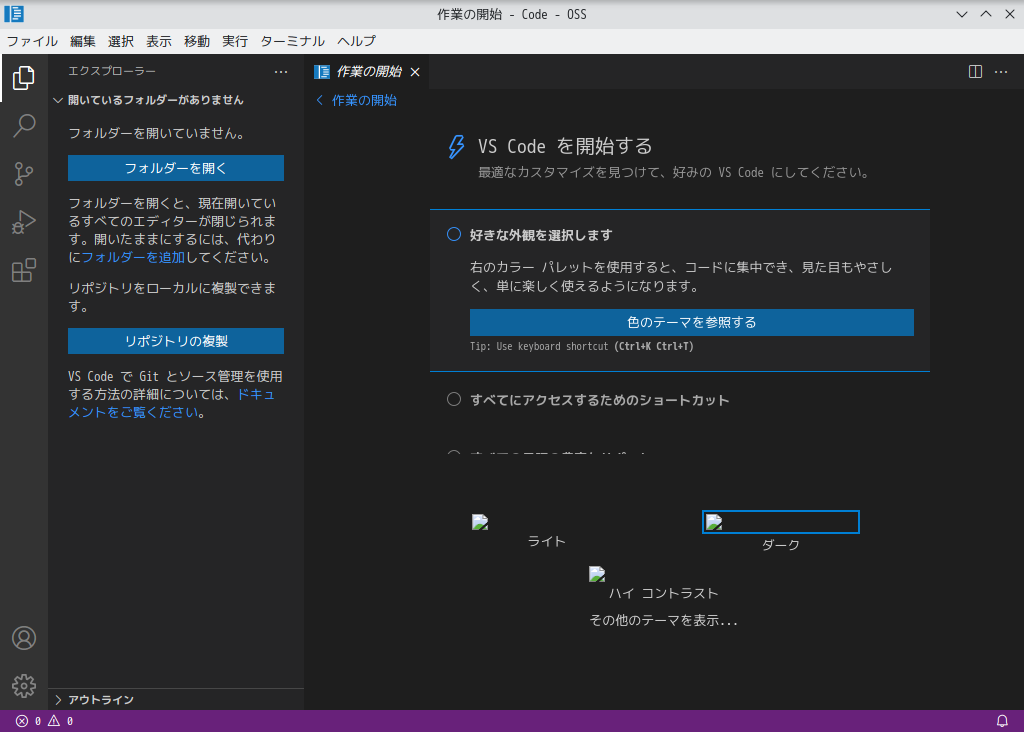The image size is (1024, 732).
Task: Expand the アウトライン section
Action: 178,699
